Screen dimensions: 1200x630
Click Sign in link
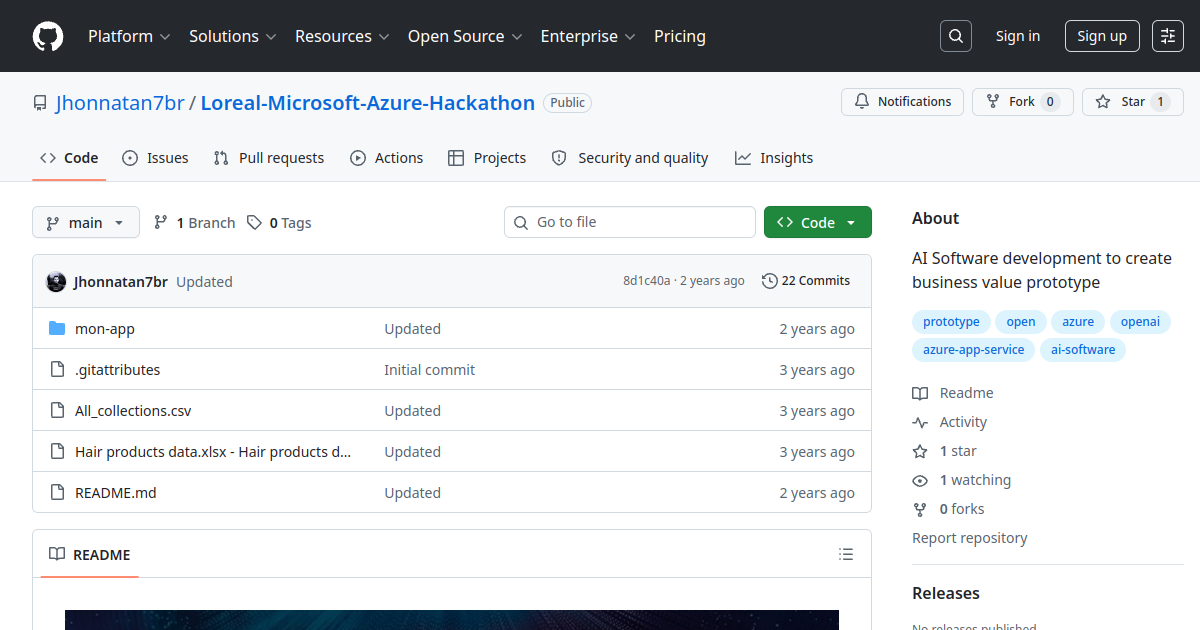tap(1018, 36)
